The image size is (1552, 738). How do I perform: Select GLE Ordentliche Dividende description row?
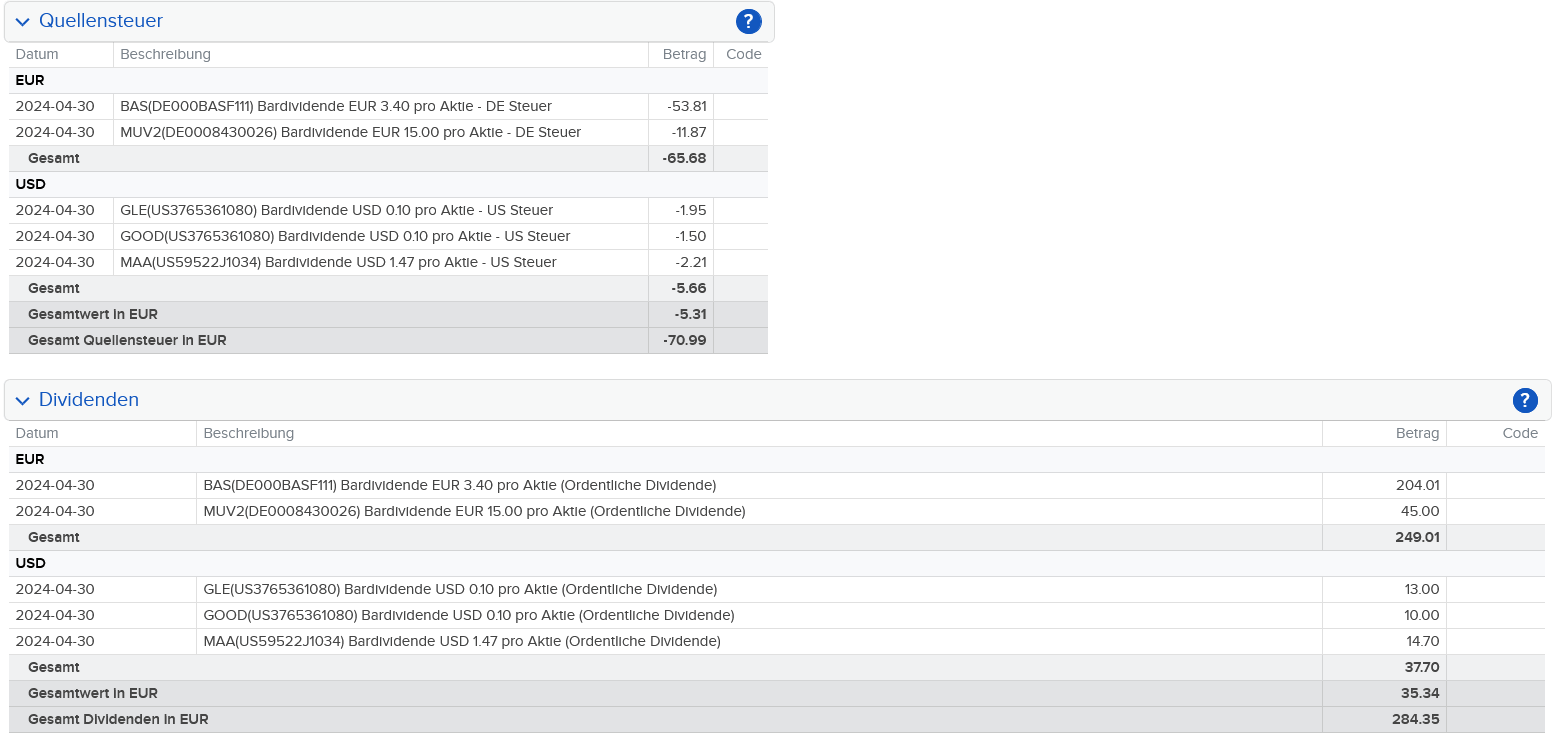coord(460,589)
